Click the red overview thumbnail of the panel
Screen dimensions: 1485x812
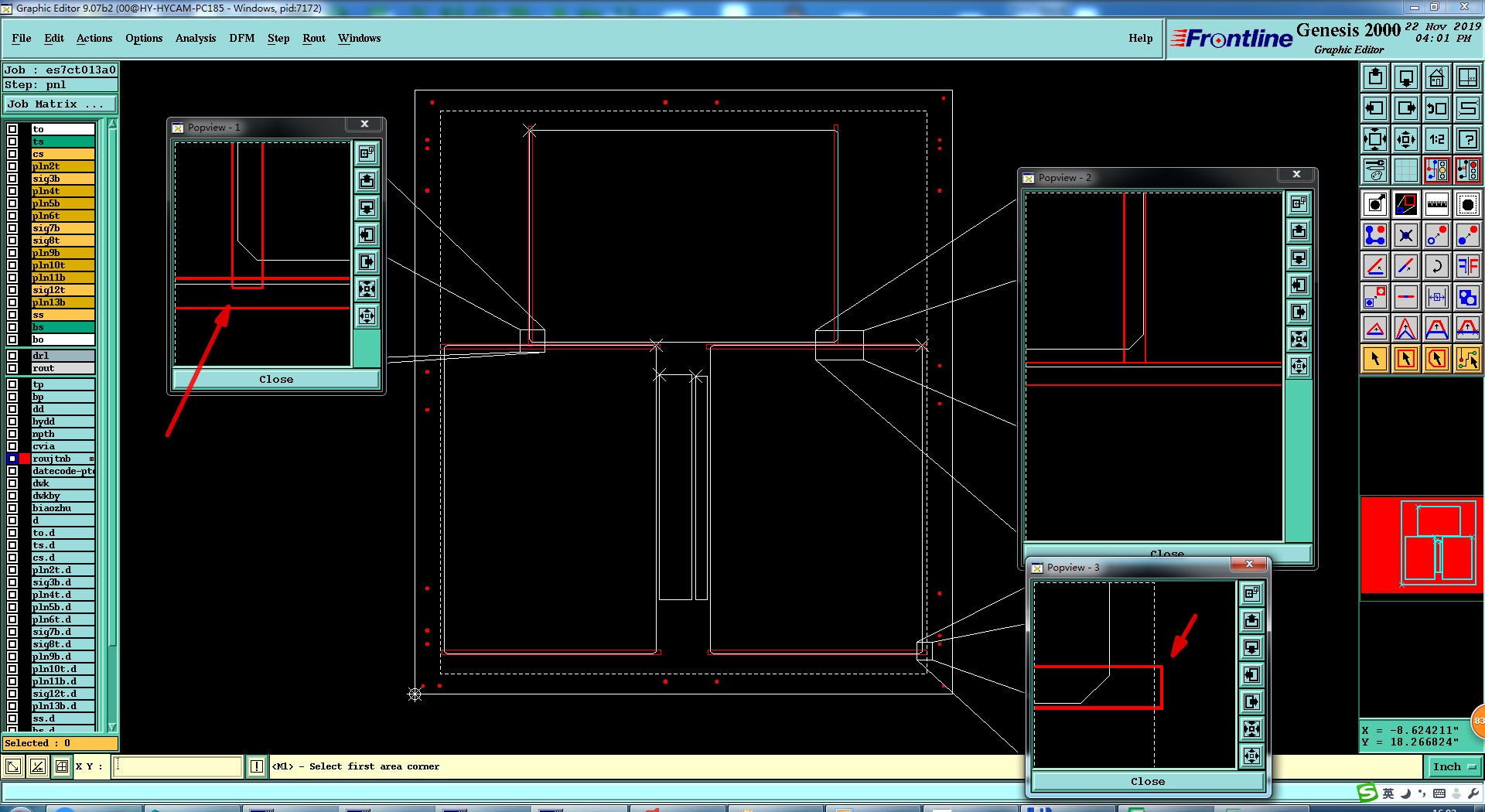pos(1422,544)
